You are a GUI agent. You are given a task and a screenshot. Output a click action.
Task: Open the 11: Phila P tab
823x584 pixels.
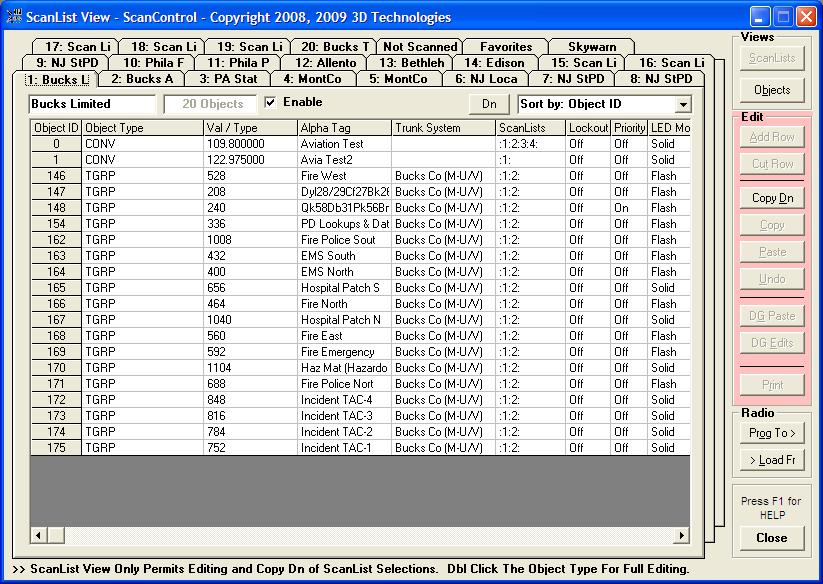pos(238,63)
